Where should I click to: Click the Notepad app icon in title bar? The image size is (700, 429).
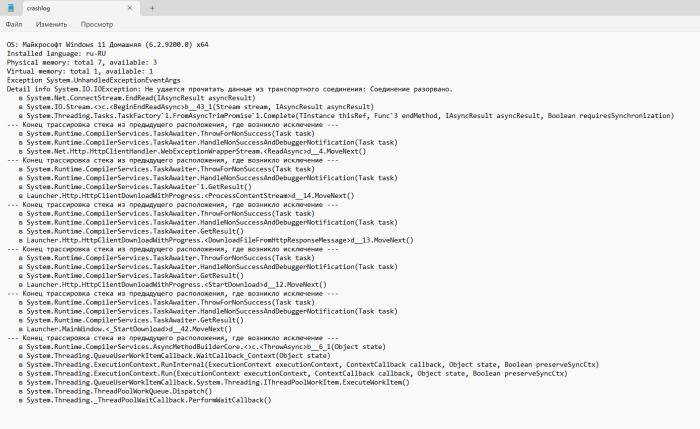click(9, 7)
